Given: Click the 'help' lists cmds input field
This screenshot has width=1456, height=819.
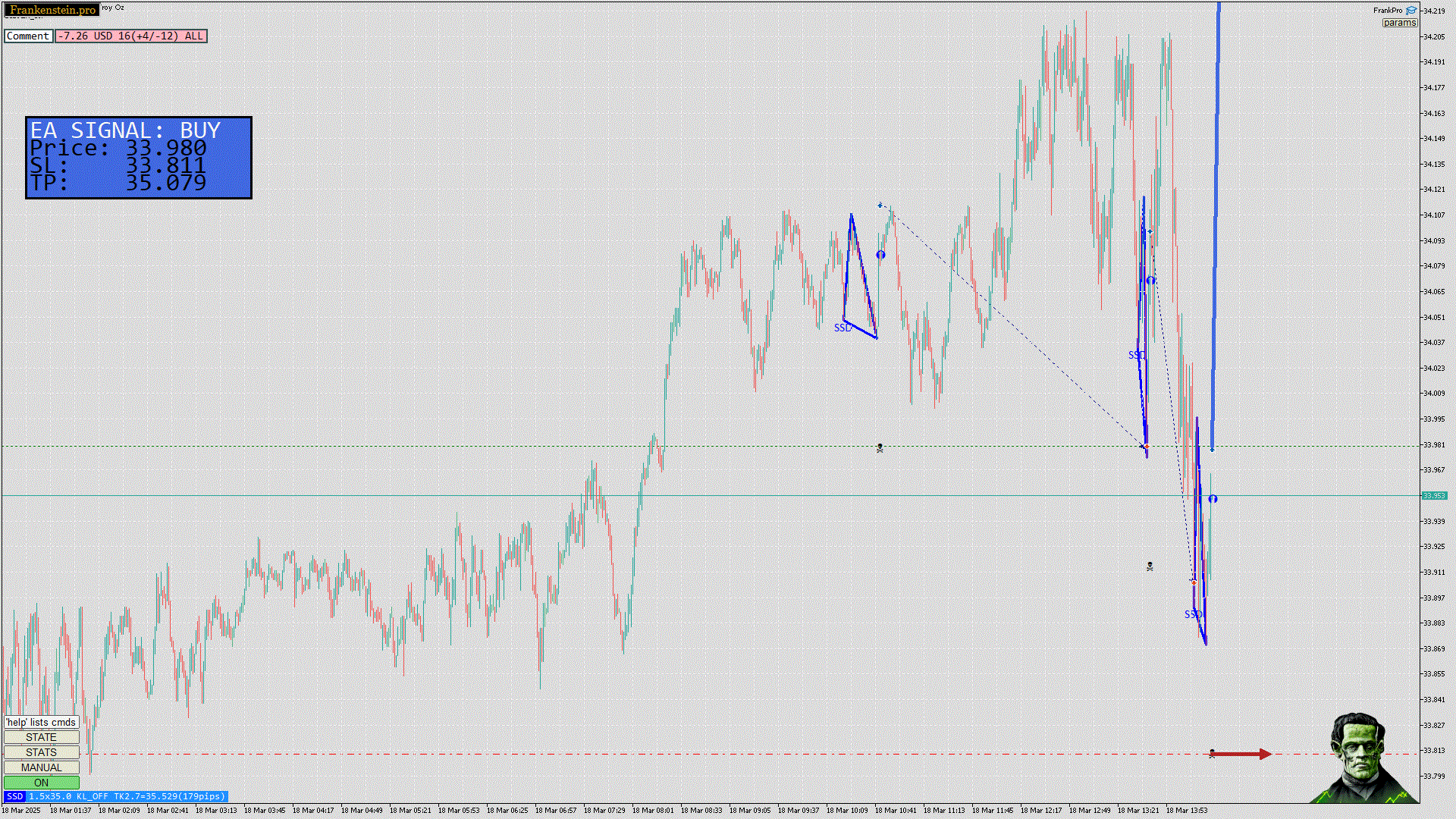Looking at the screenshot, I should point(41,722).
